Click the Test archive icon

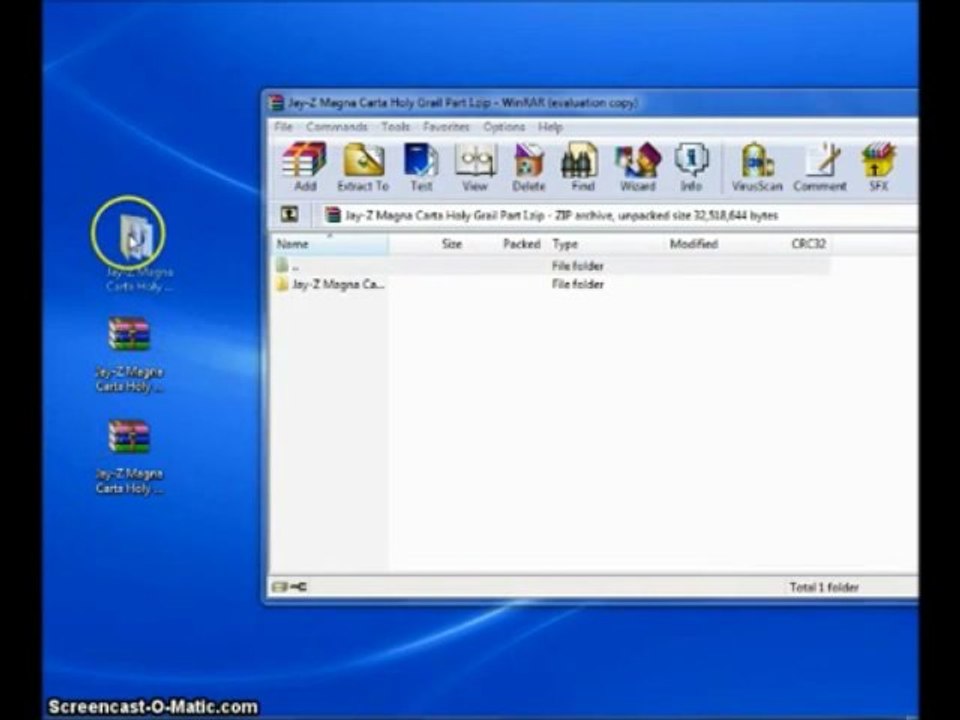coord(421,167)
